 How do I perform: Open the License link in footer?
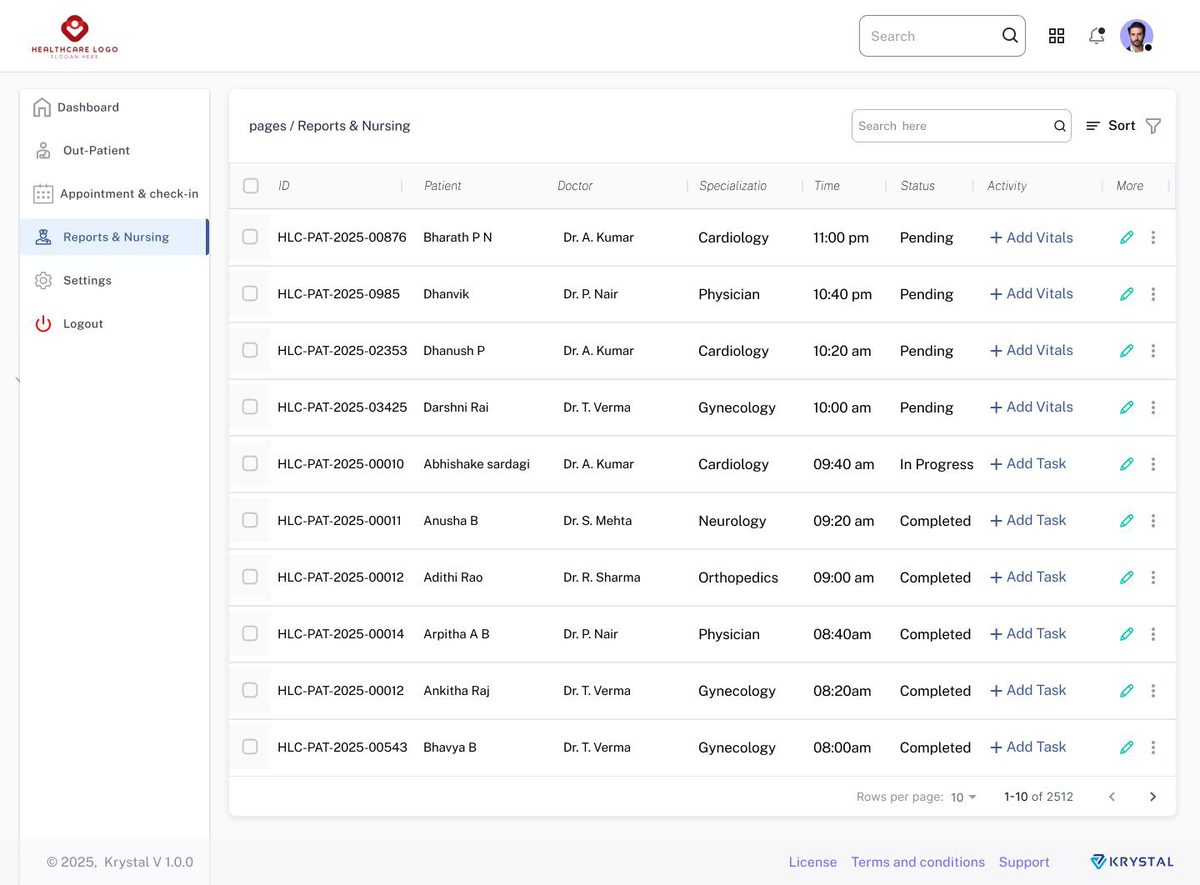pos(813,862)
